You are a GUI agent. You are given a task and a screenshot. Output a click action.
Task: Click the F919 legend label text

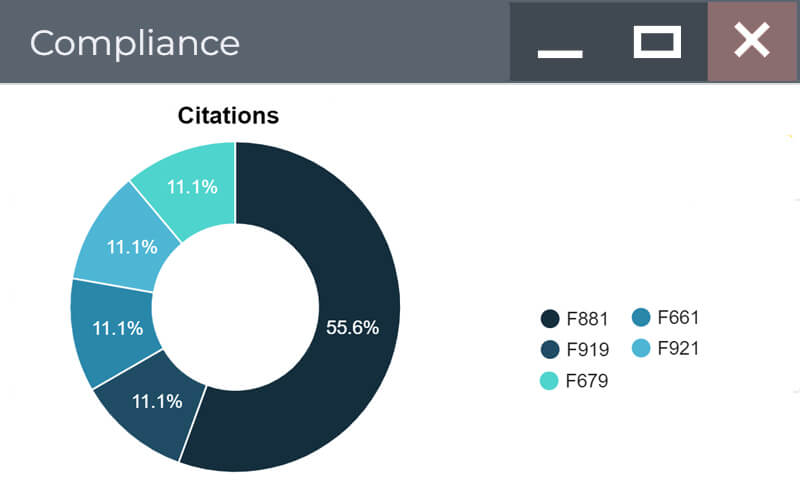tap(587, 349)
